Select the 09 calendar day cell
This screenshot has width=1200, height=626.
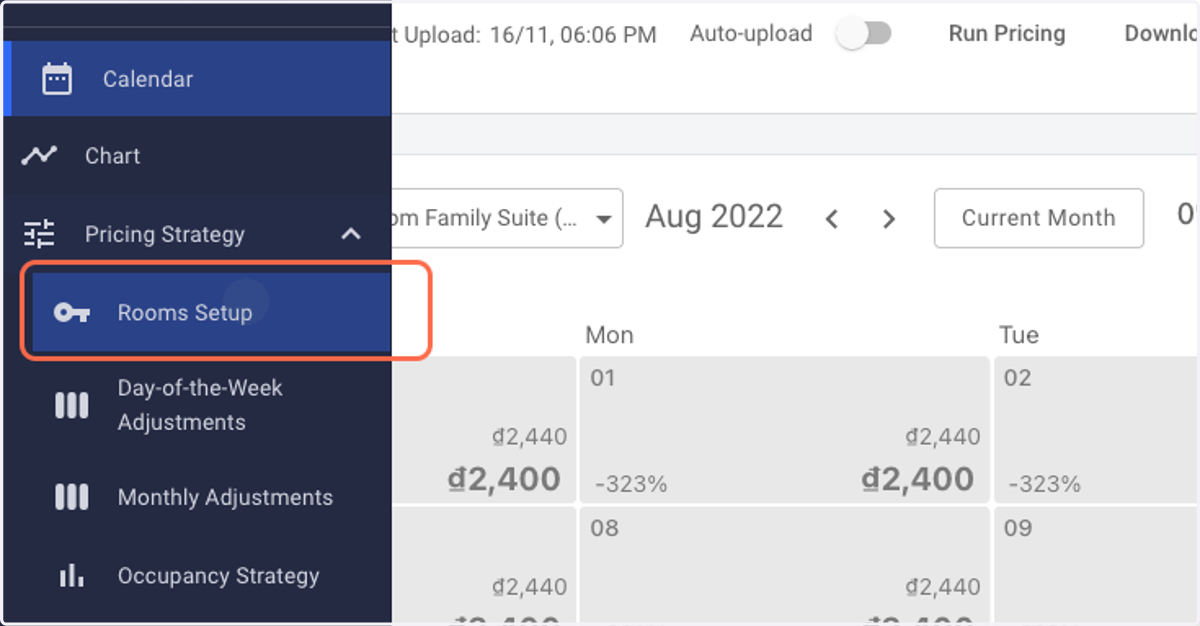pyautogui.click(x=1096, y=565)
